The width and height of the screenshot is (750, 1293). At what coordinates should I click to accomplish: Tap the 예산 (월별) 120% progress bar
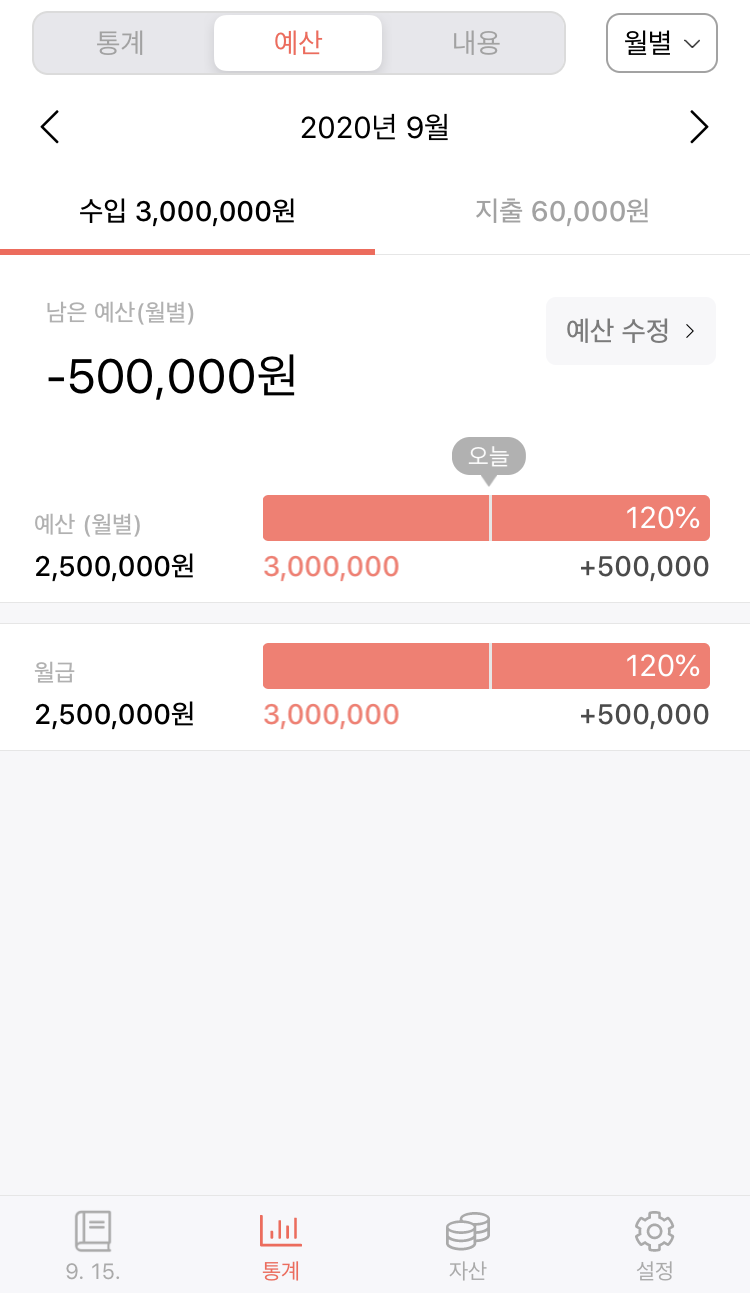pos(486,518)
